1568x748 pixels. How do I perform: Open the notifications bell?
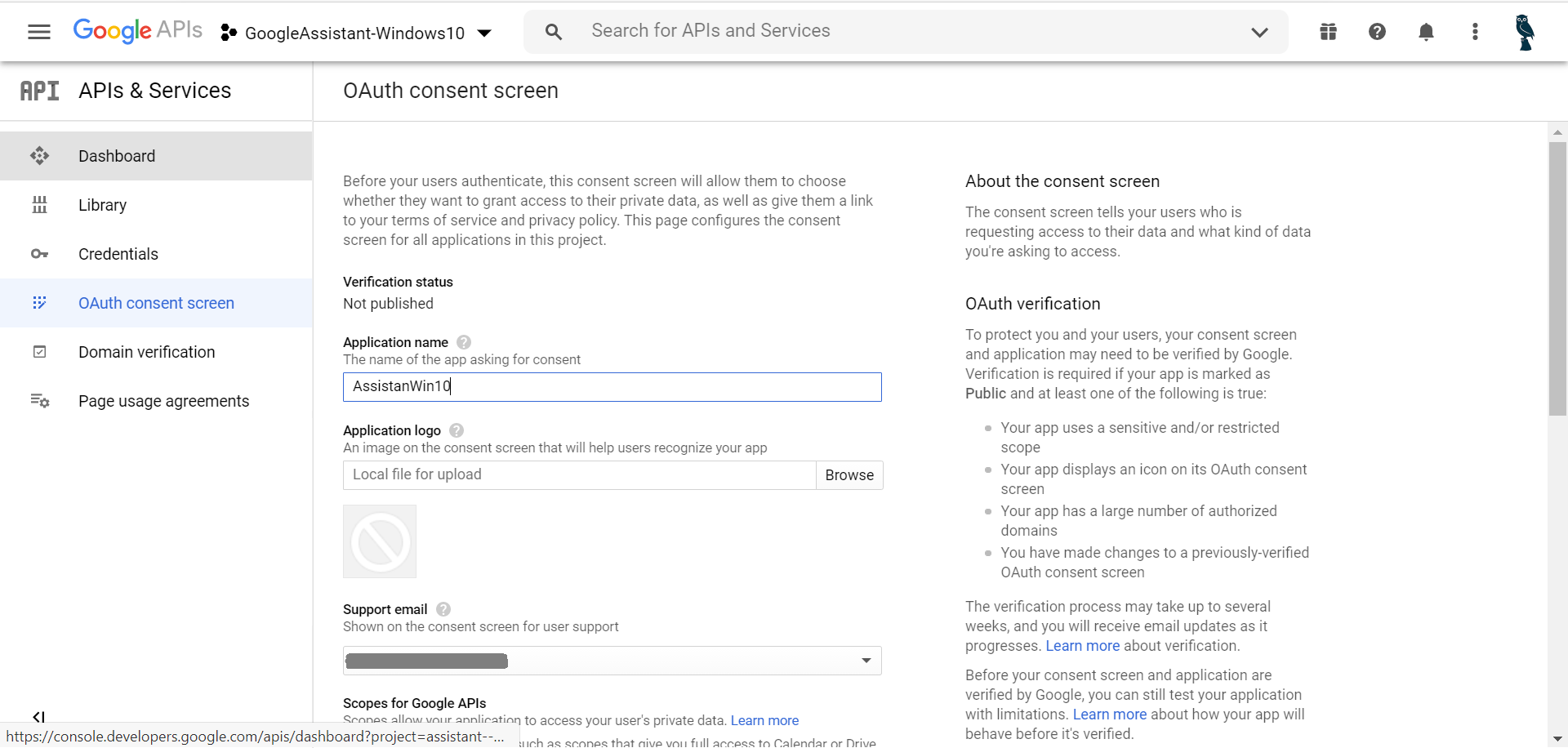1426,32
